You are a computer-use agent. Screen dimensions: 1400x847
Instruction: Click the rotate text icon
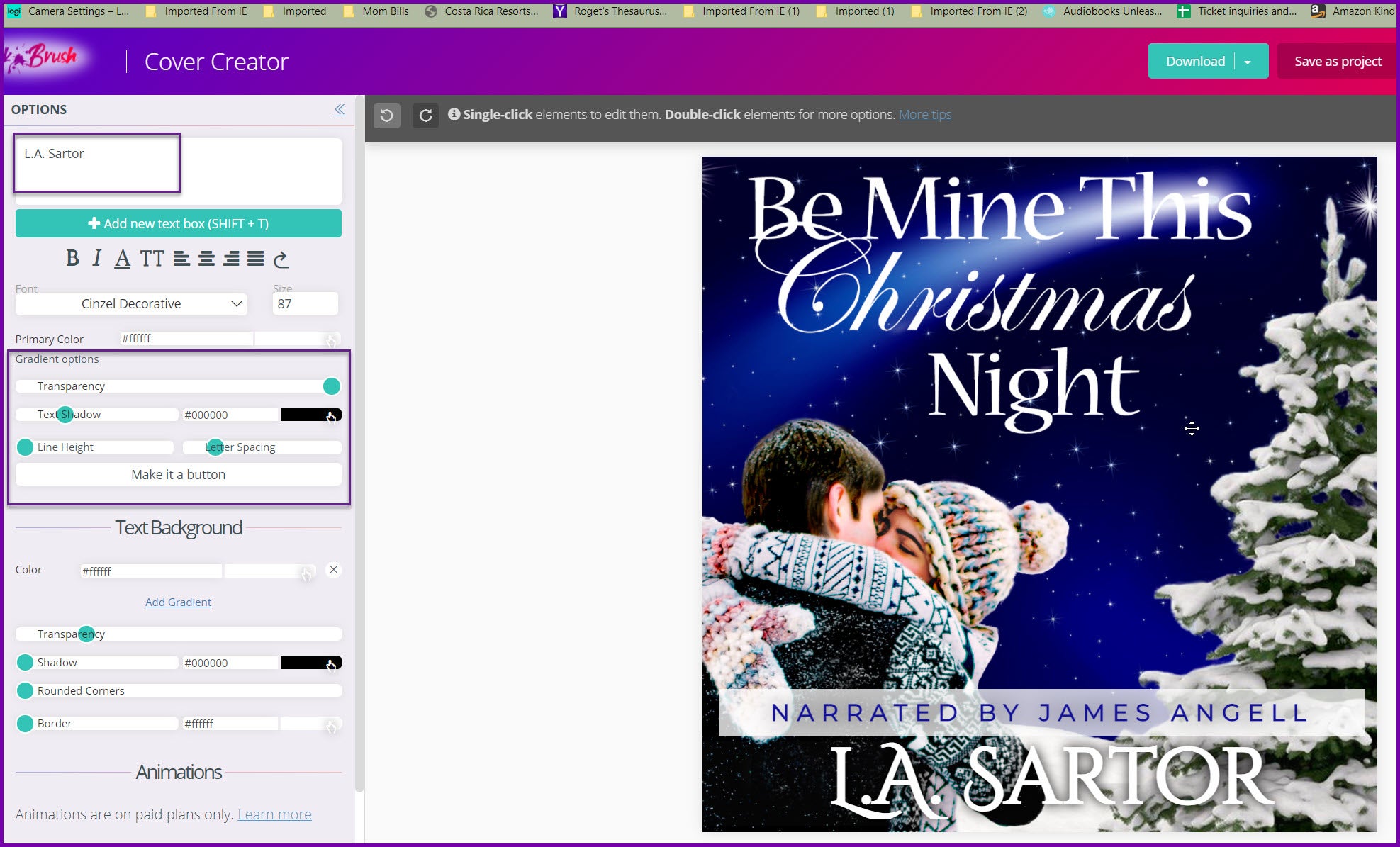[281, 259]
